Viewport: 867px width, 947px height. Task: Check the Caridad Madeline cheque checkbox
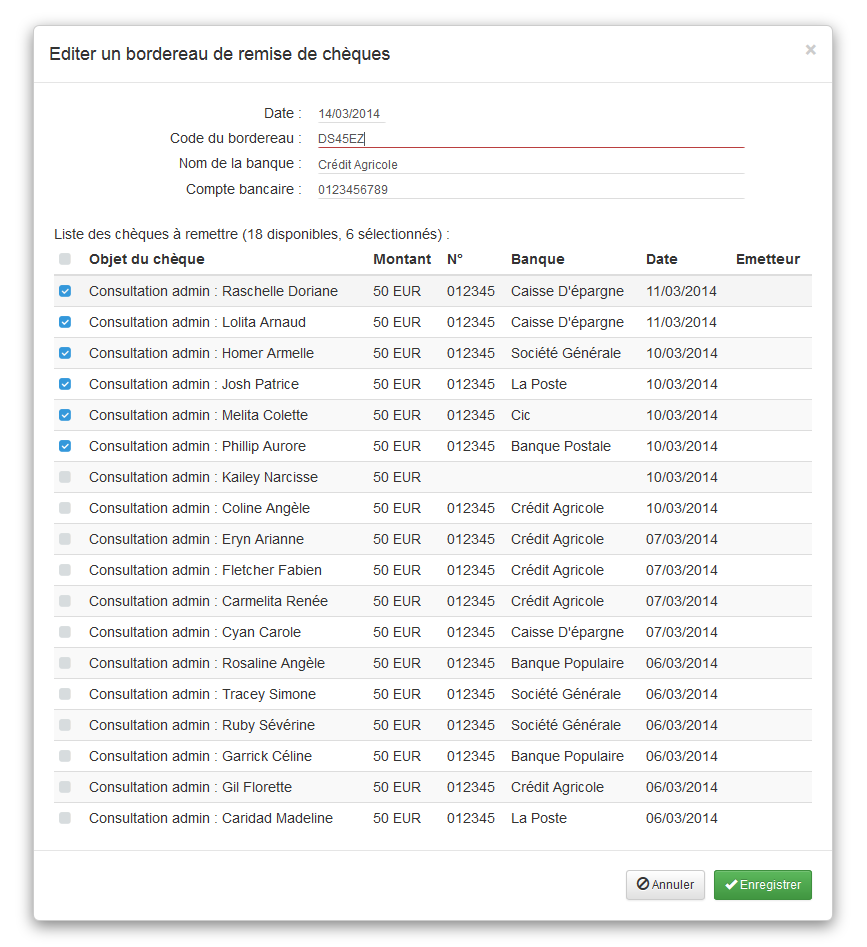[65, 818]
